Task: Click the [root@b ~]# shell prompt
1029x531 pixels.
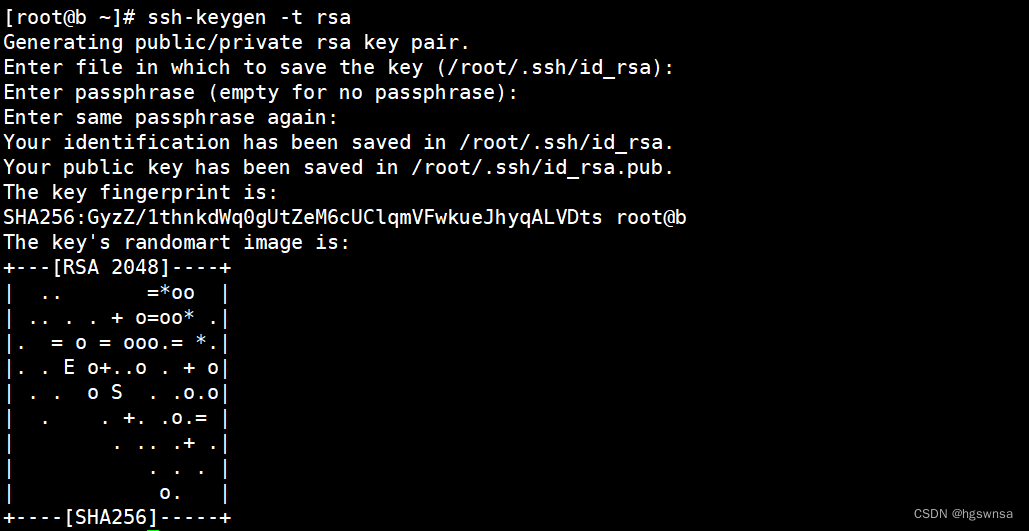Action: pyautogui.click(x=69, y=17)
